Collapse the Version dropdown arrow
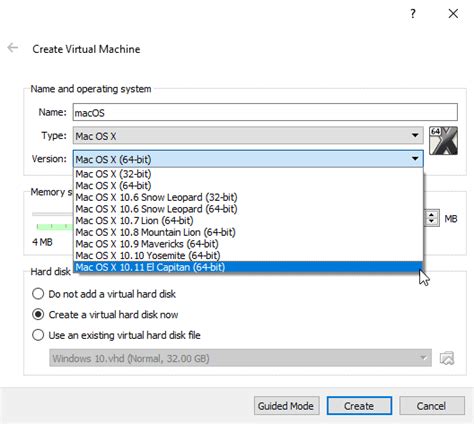The height and width of the screenshot is (424, 474). [415, 159]
